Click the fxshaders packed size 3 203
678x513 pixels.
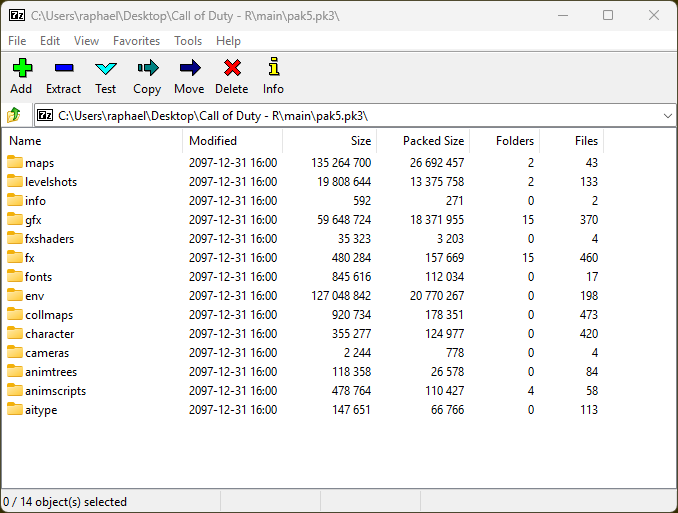[x=450, y=239]
